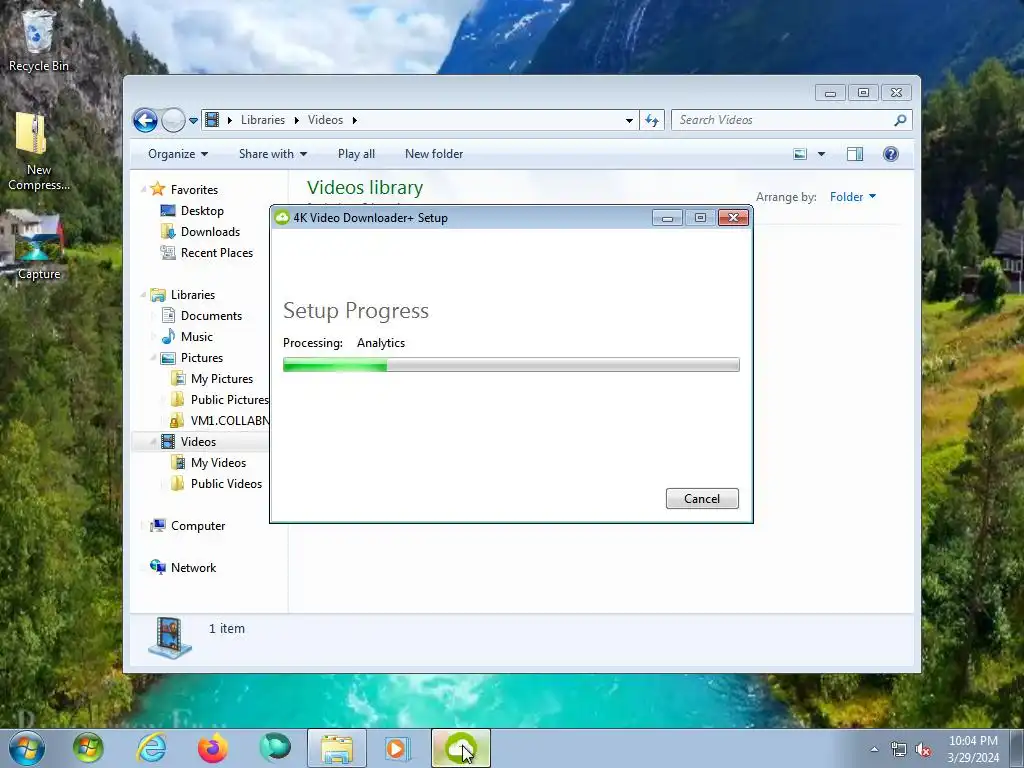Click Play all in Explorer toolbar
1024x768 pixels.
click(x=356, y=154)
